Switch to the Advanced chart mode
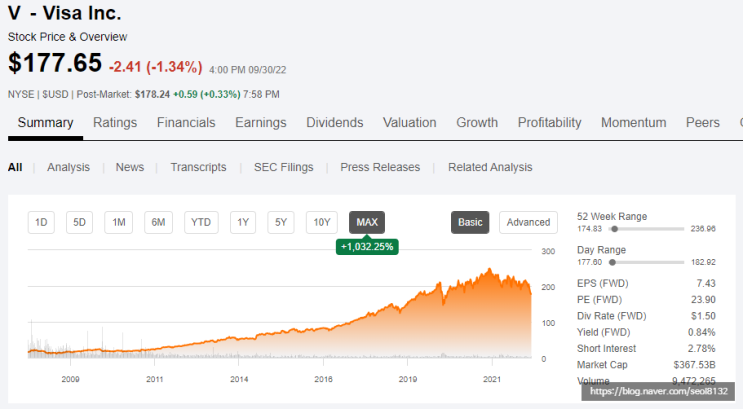 528,222
